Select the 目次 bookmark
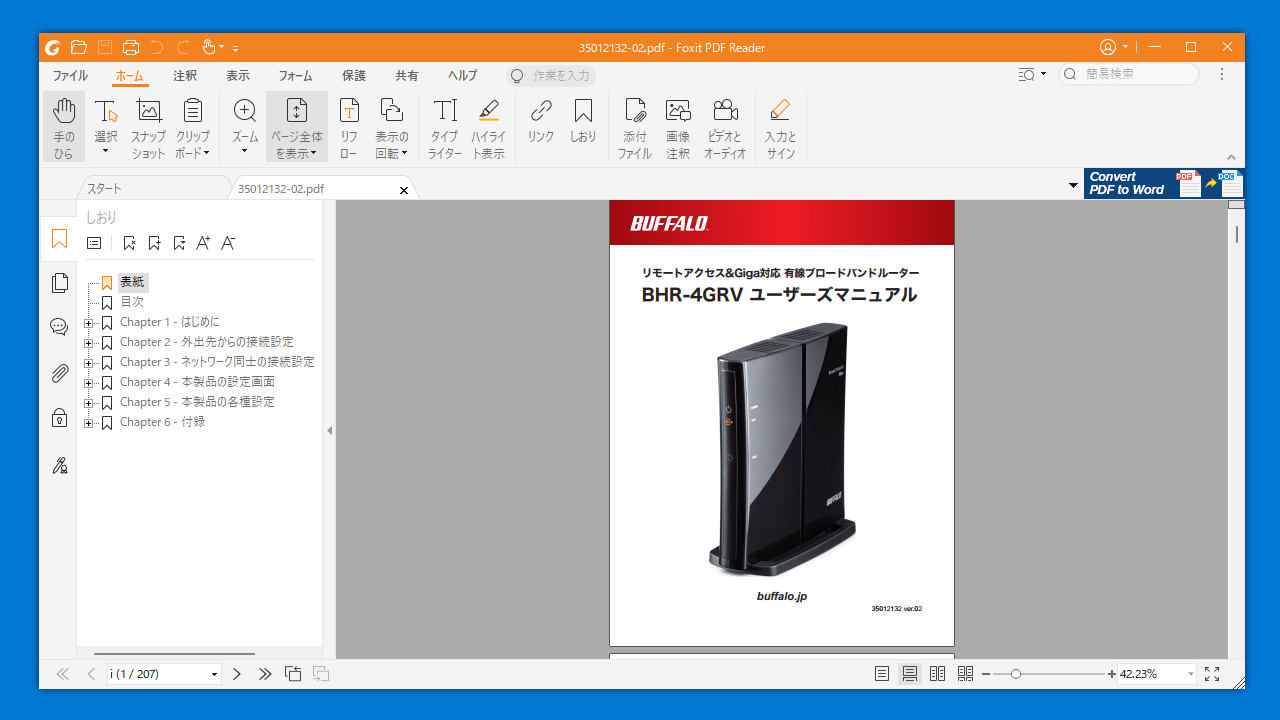1280x720 pixels. (x=132, y=302)
